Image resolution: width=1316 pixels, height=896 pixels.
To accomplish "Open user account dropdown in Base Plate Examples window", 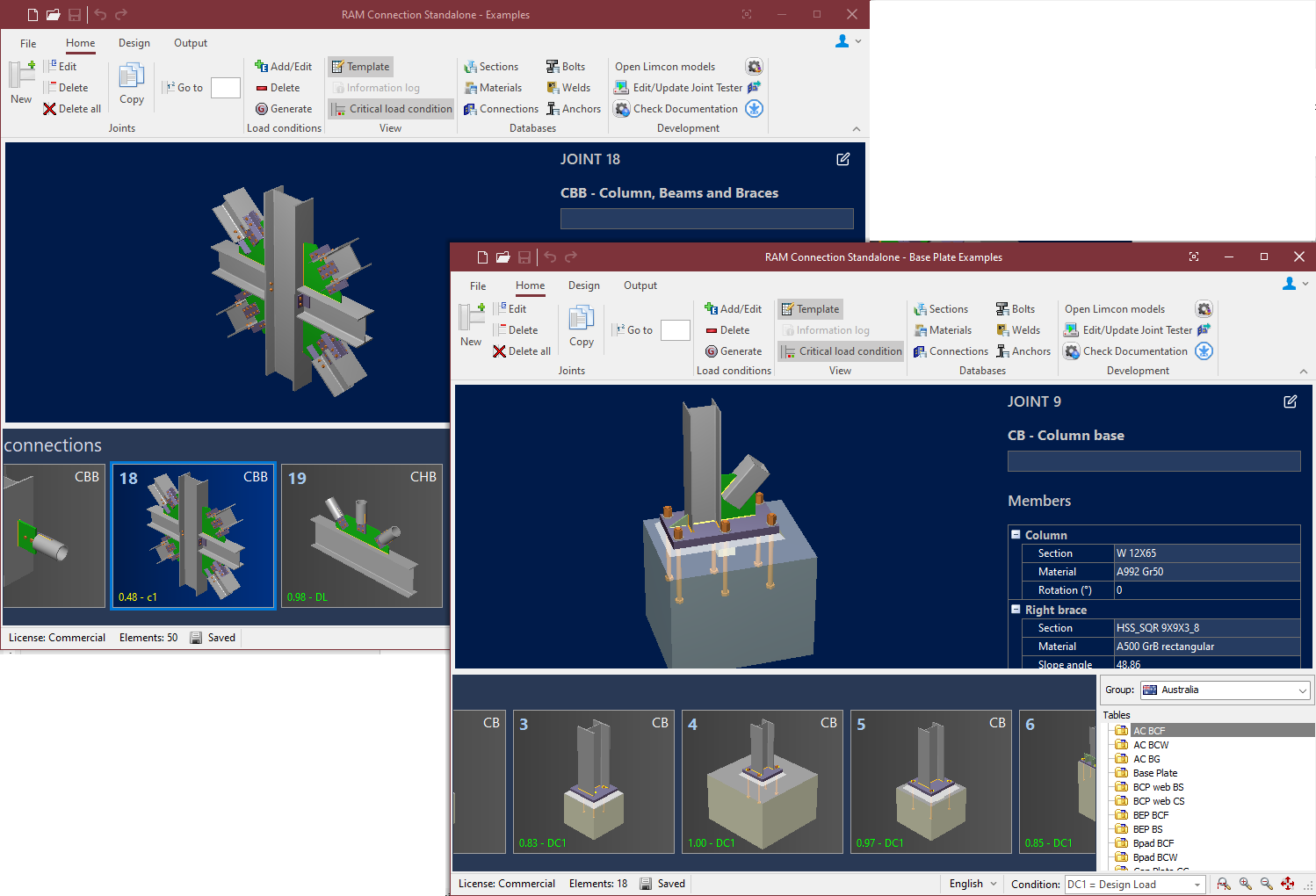I will point(1295,284).
